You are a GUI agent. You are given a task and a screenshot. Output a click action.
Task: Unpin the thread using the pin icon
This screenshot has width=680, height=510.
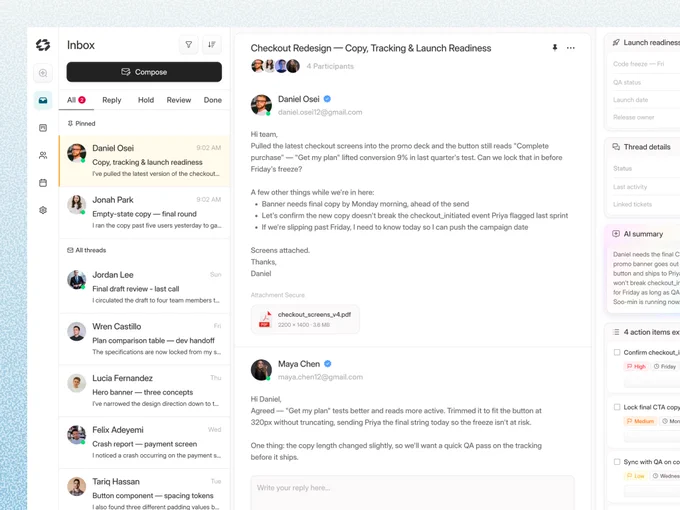(555, 48)
